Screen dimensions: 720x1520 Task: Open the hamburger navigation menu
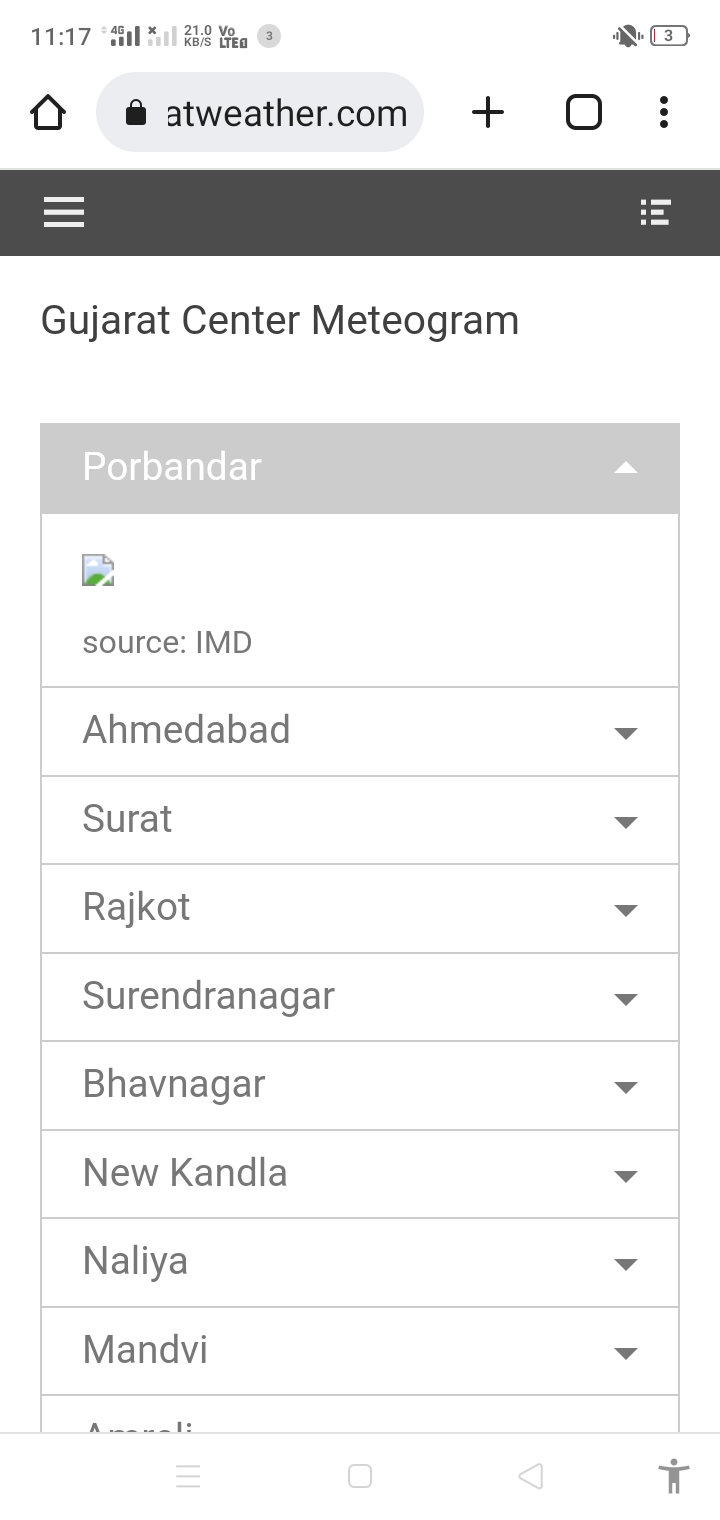pos(64,212)
